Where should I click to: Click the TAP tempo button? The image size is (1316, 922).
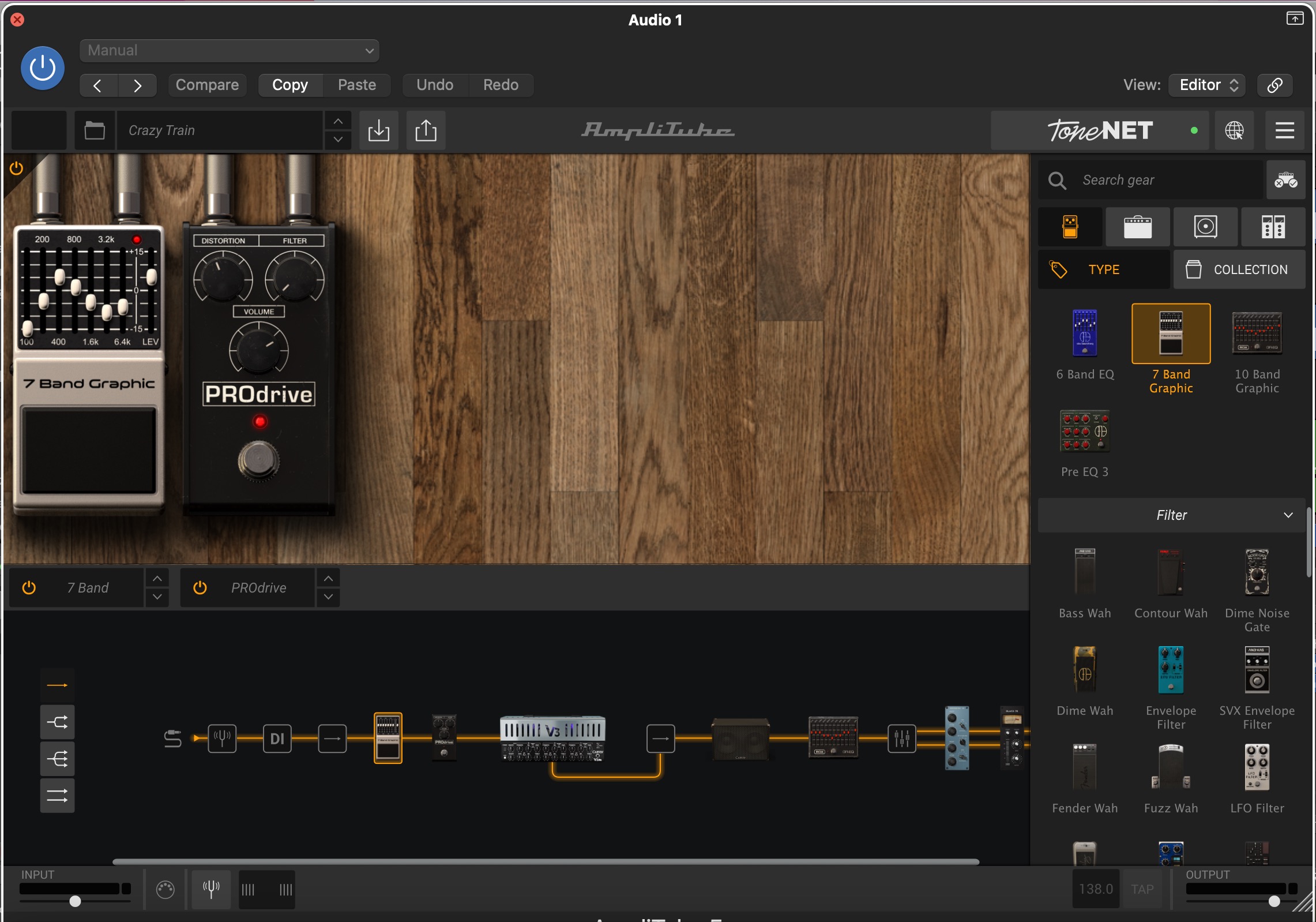1142,889
